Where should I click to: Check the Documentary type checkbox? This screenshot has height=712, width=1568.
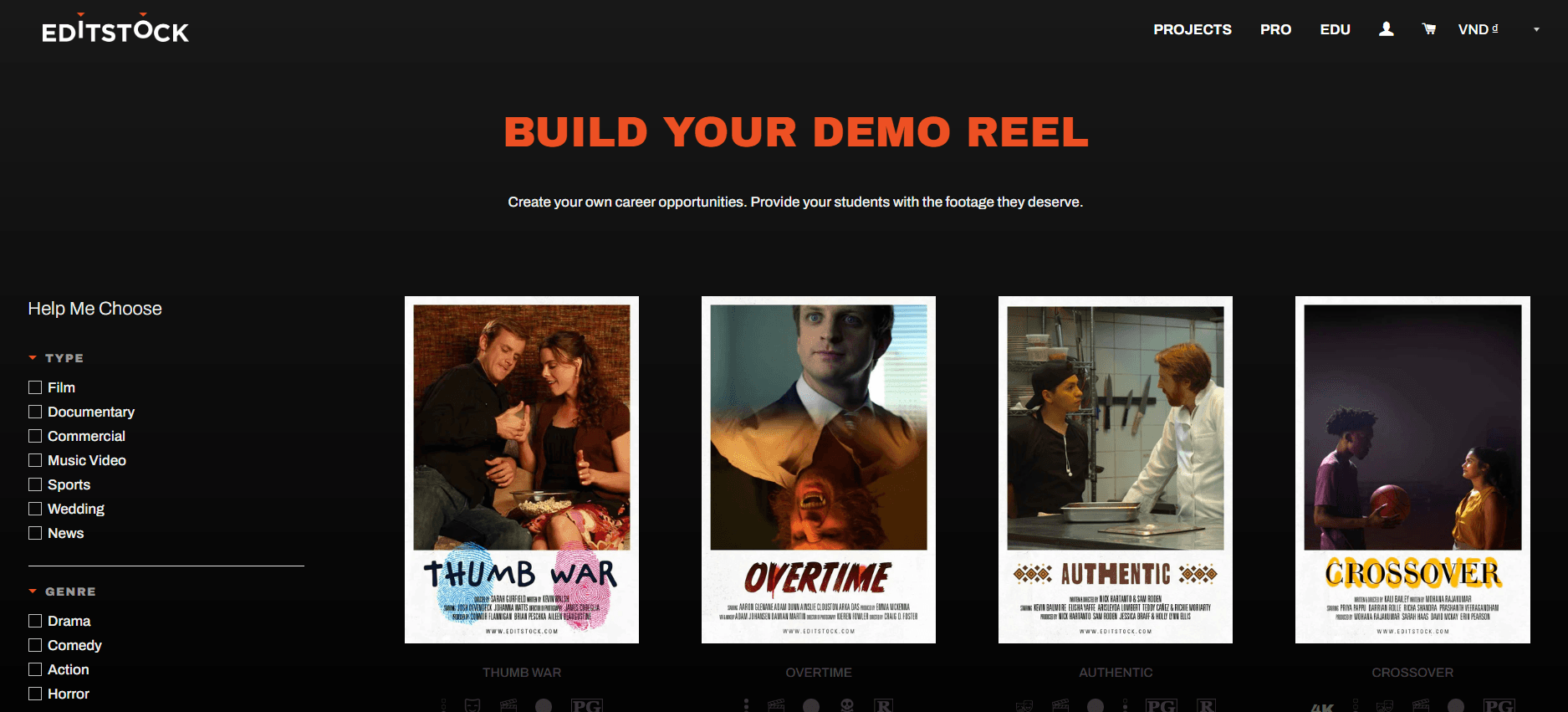[35, 412]
